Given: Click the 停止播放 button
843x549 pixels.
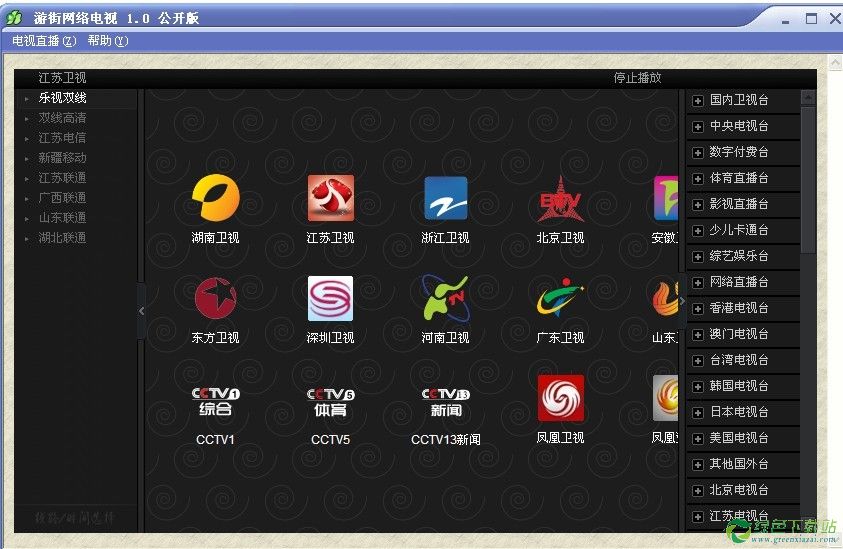Looking at the screenshot, I should (637, 78).
